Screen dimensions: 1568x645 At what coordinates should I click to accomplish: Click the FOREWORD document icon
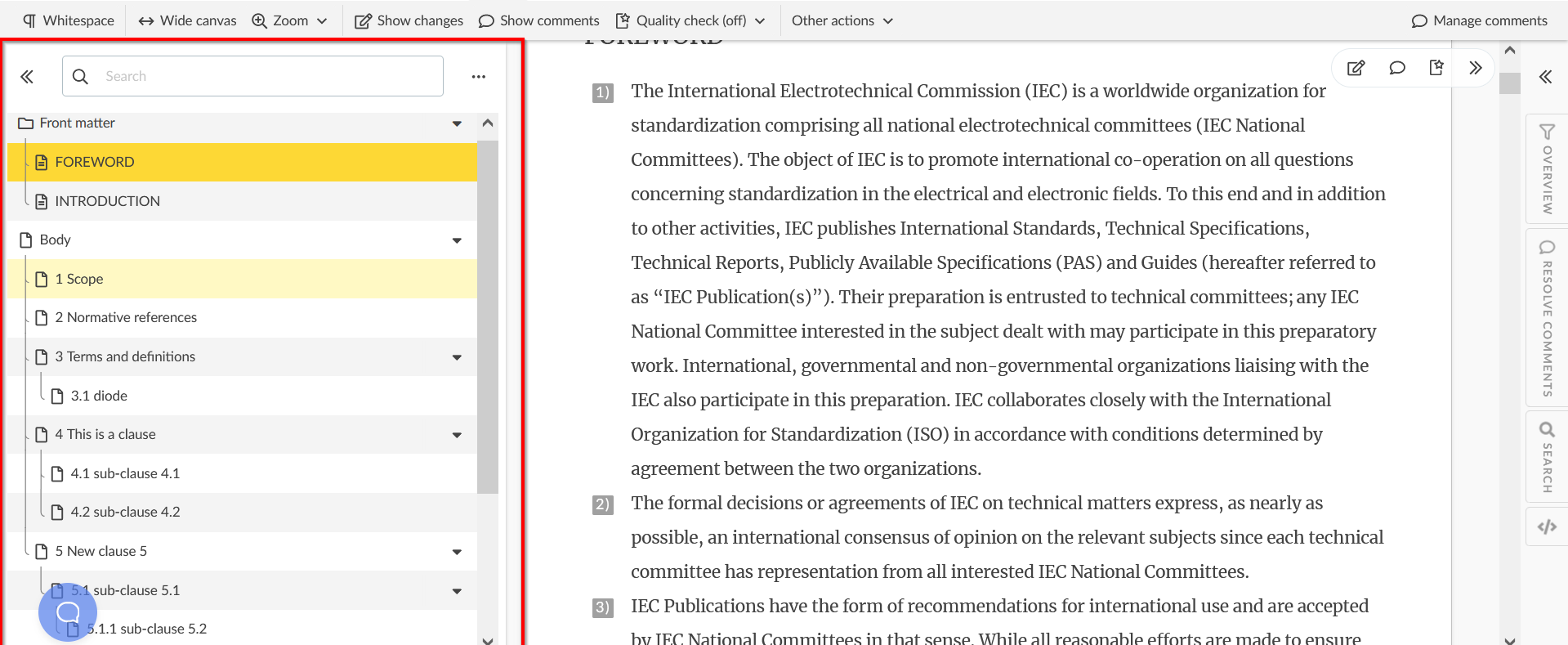pyautogui.click(x=42, y=162)
